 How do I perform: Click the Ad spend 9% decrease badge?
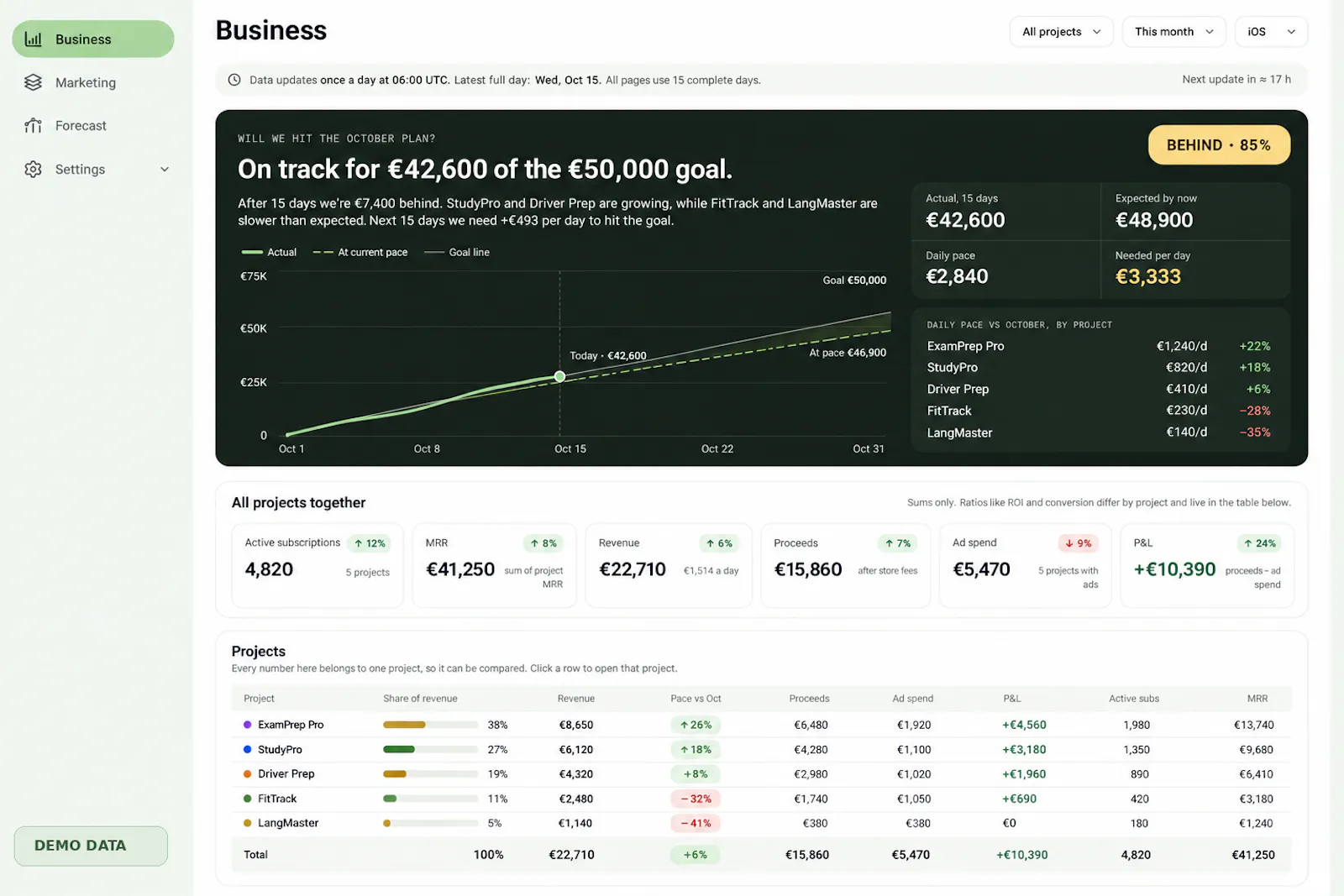(1078, 543)
